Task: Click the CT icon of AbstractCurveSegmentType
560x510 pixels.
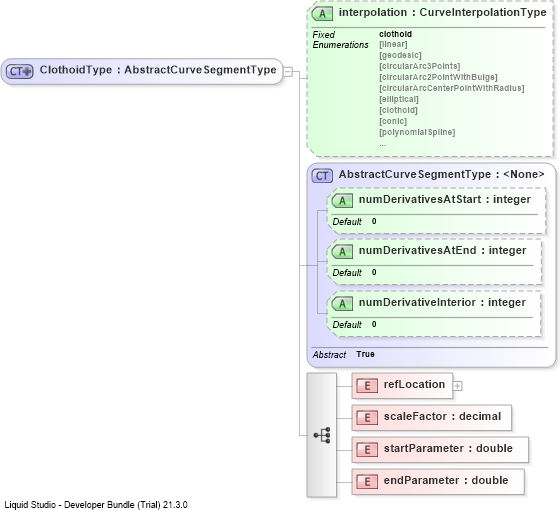Action: tap(322, 176)
